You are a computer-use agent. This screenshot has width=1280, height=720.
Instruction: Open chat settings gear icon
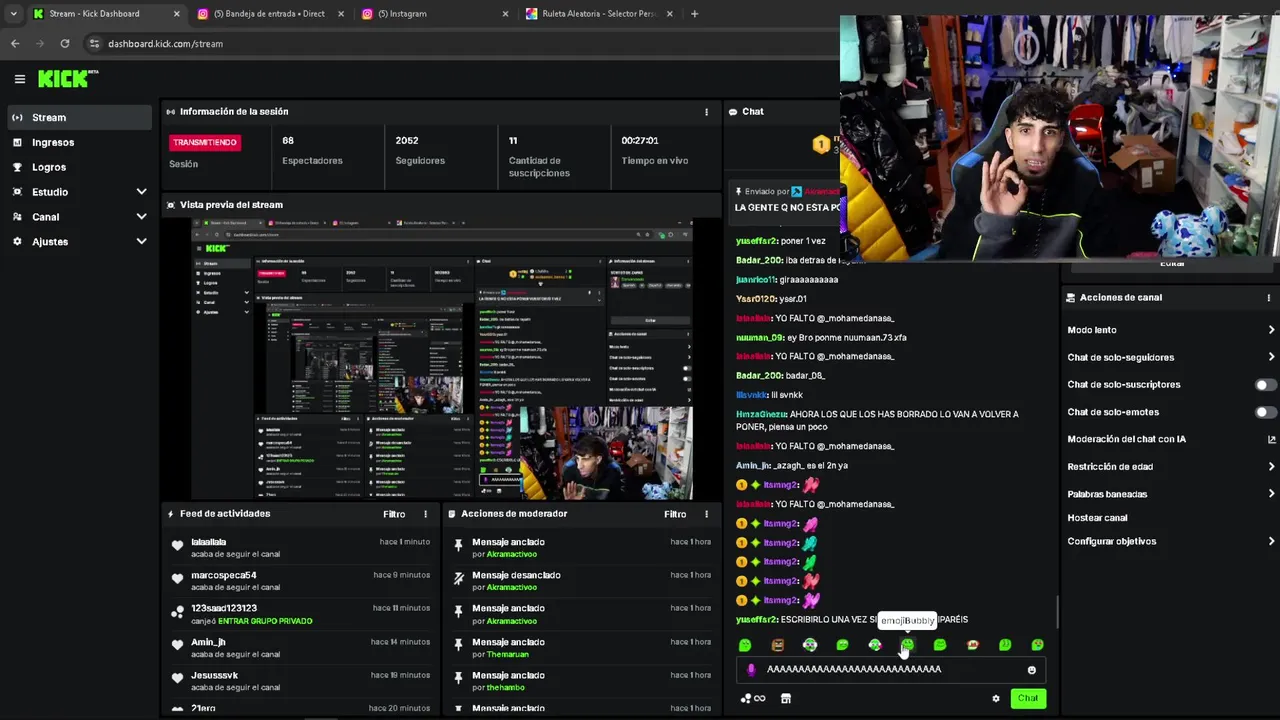pyautogui.click(x=995, y=699)
